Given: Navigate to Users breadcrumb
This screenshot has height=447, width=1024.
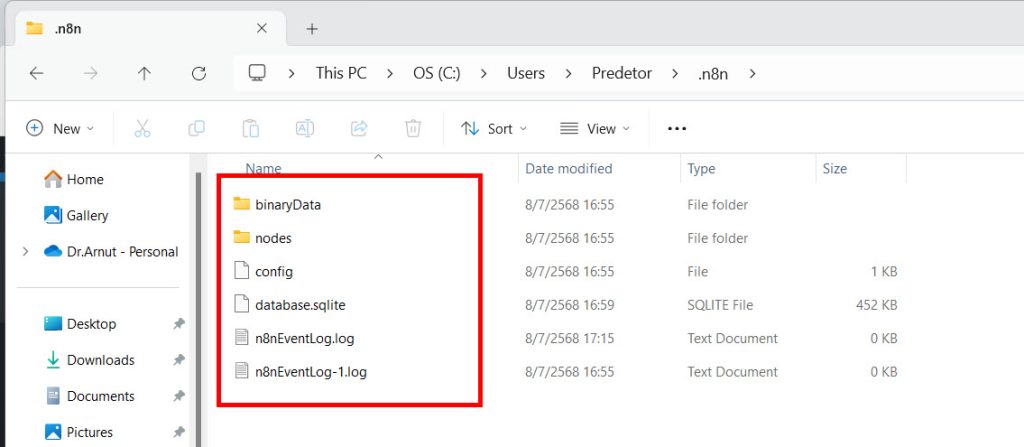Looking at the screenshot, I should click(x=526, y=73).
